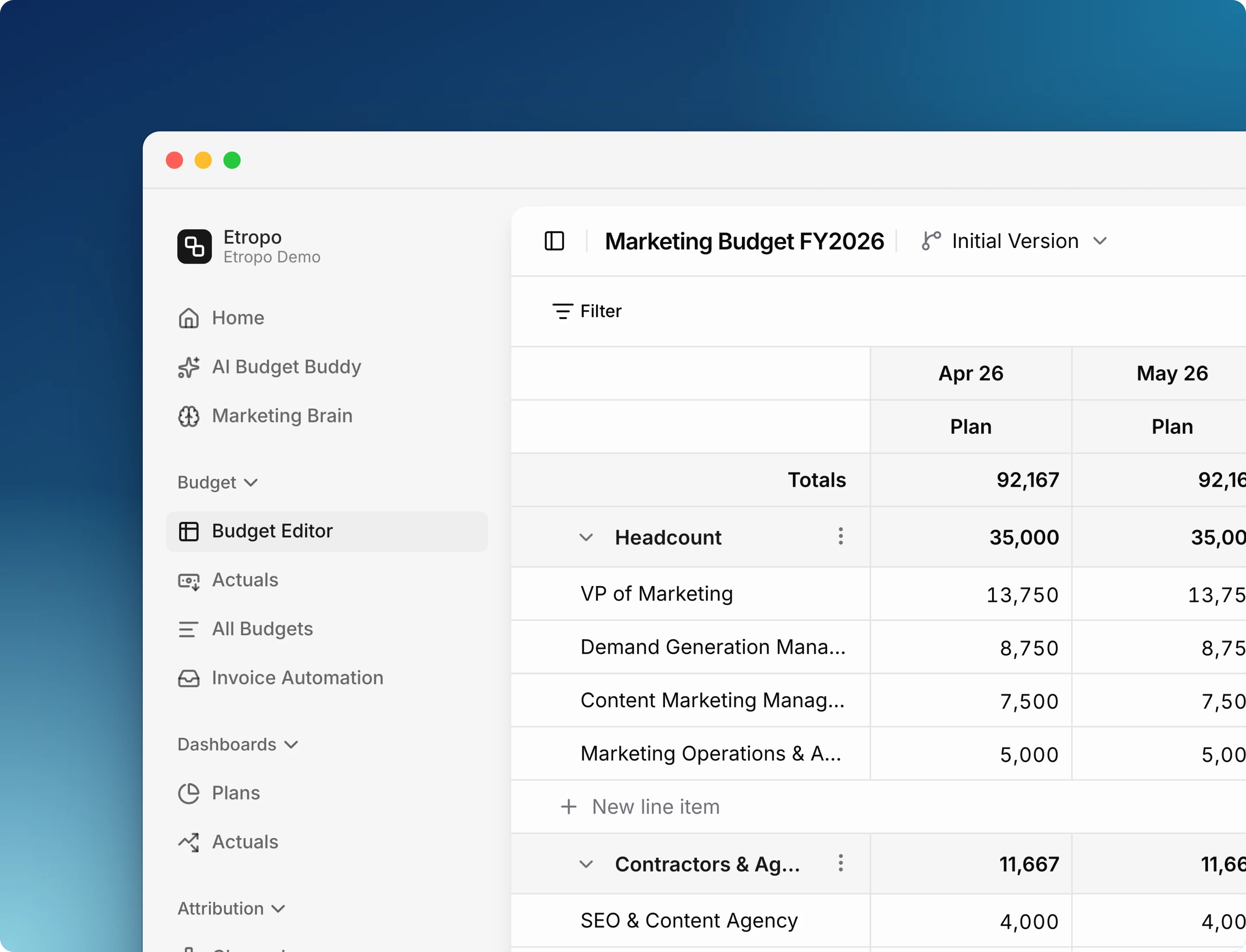Open Contractors & Ag... three-dot menu
This screenshot has height=952, width=1246.
tap(840, 863)
